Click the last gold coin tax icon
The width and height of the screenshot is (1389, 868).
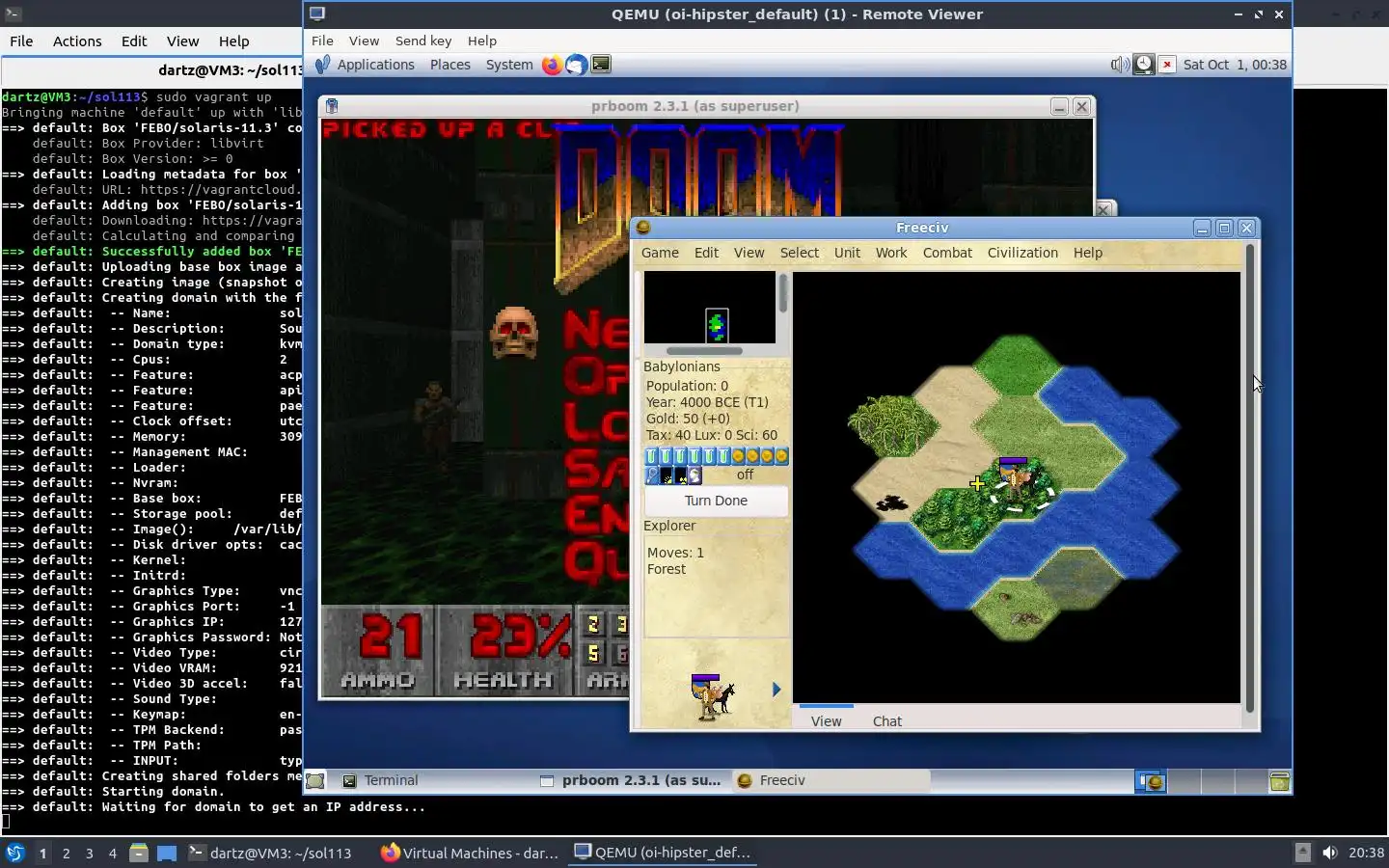tap(781, 456)
